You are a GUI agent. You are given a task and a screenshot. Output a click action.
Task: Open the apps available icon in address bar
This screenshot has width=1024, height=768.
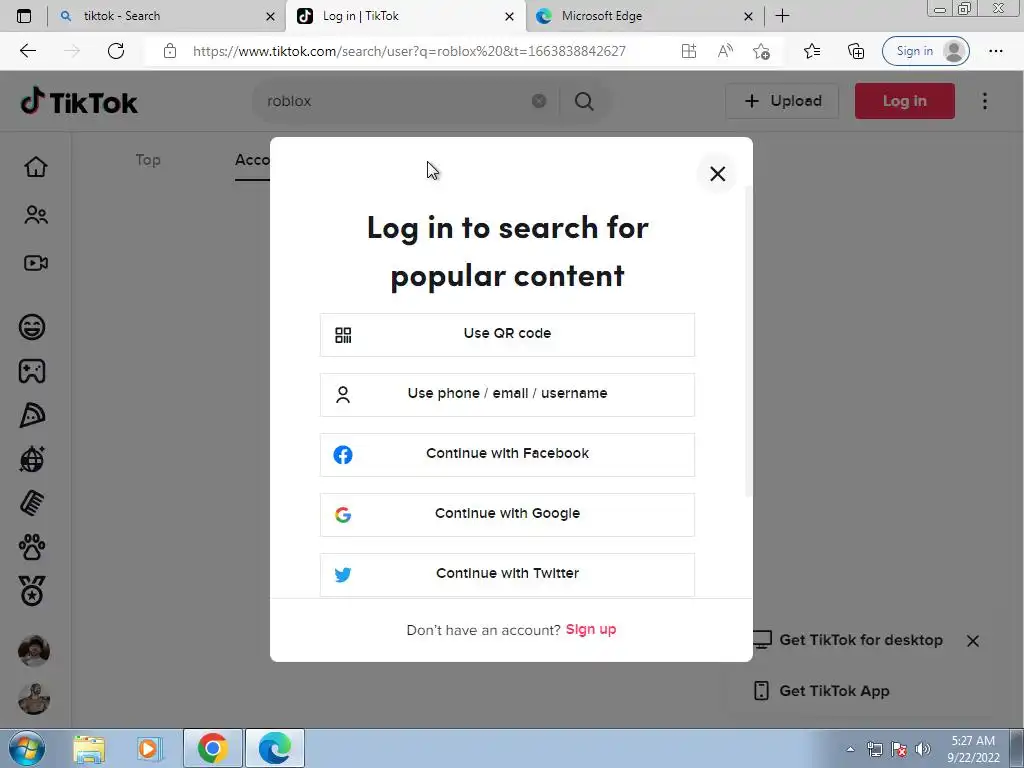point(689,51)
